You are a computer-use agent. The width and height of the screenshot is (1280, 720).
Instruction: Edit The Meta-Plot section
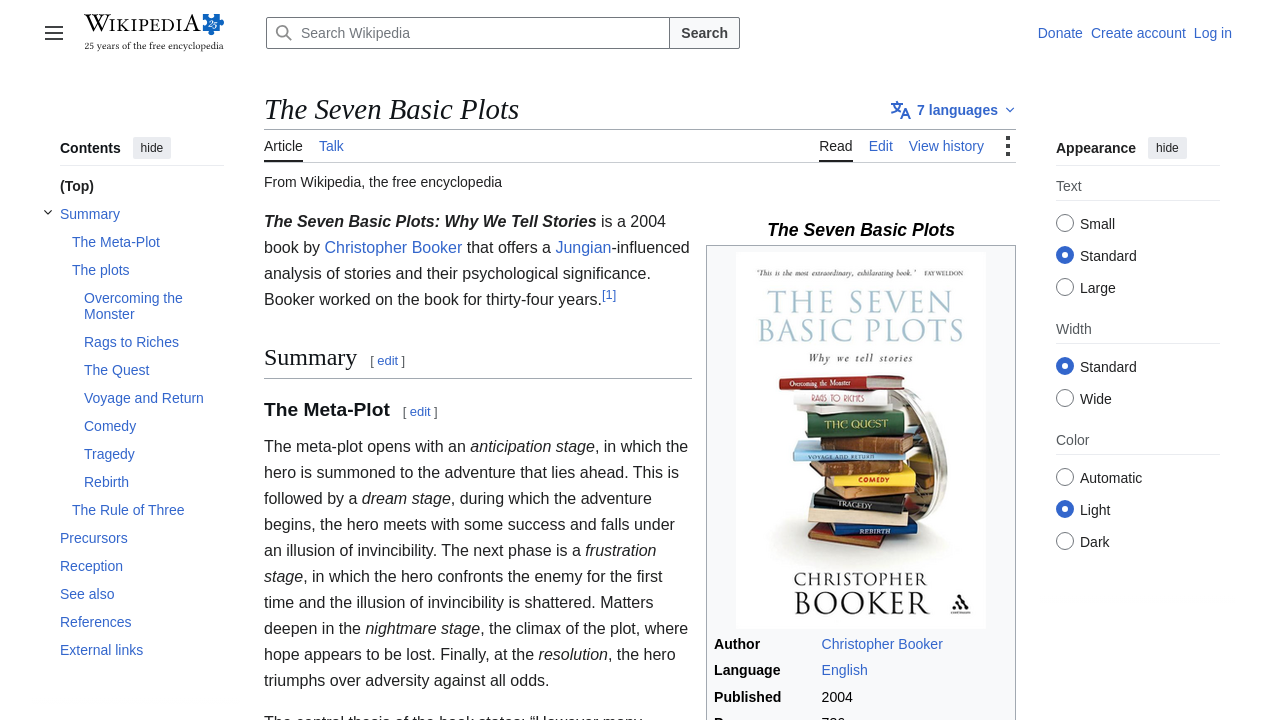[x=420, y=412]
